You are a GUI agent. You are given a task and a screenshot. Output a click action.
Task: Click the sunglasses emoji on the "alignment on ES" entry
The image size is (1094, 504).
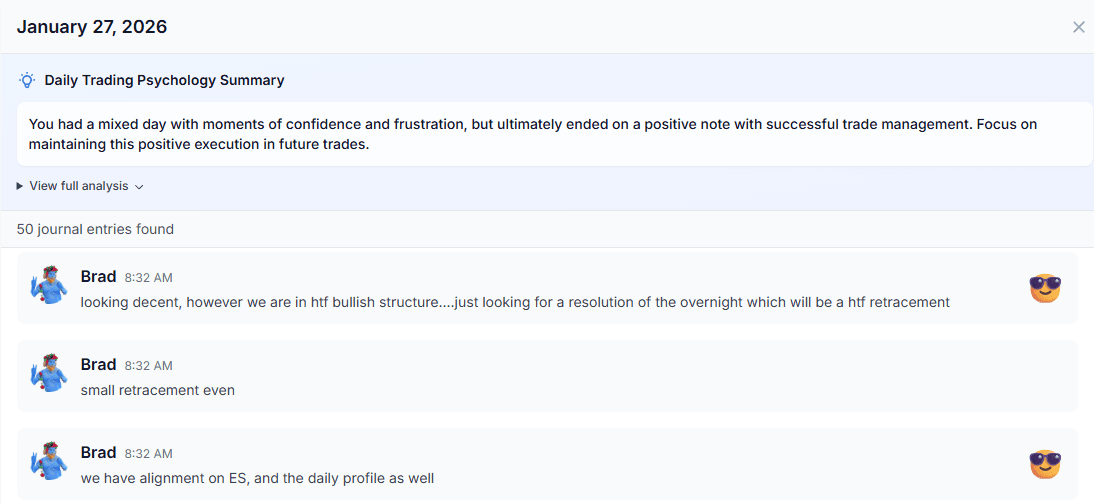tap(1044, 464)
